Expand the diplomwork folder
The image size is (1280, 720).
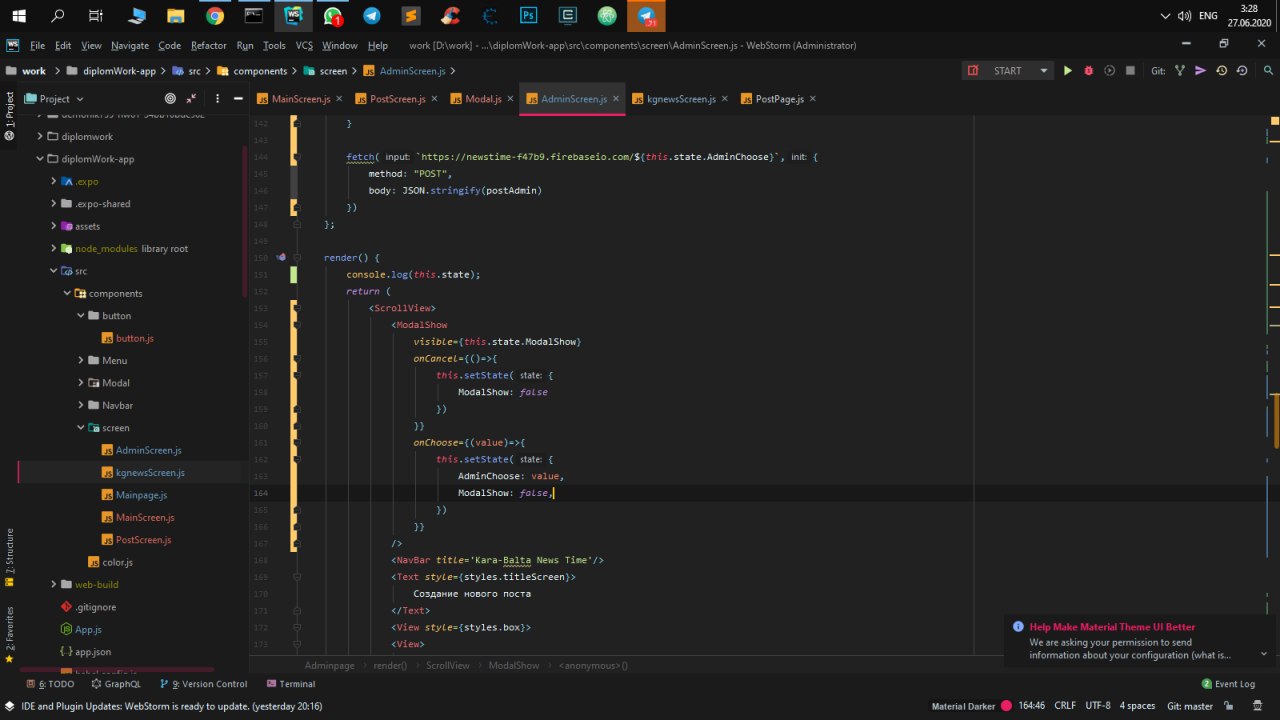pyautogui.click(x=40, y=136)
